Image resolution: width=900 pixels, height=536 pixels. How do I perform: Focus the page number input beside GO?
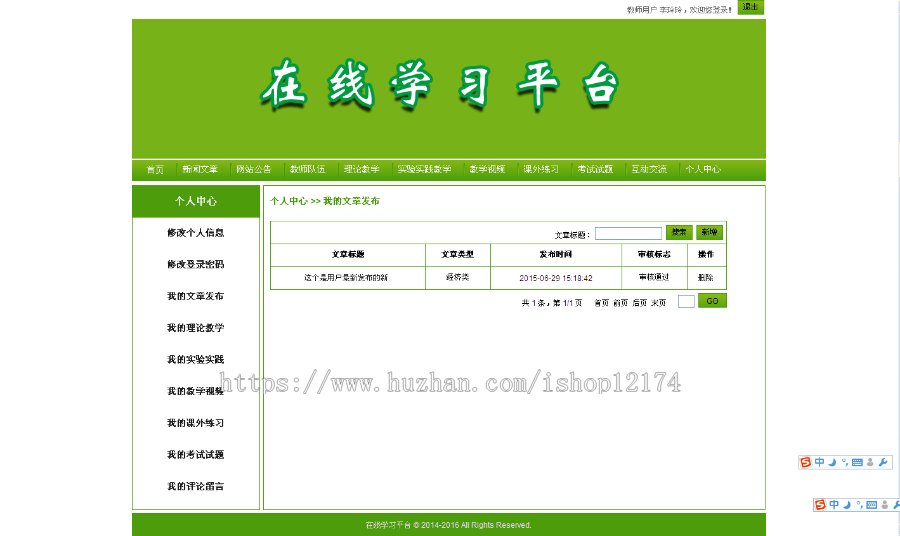pos(686,301)
